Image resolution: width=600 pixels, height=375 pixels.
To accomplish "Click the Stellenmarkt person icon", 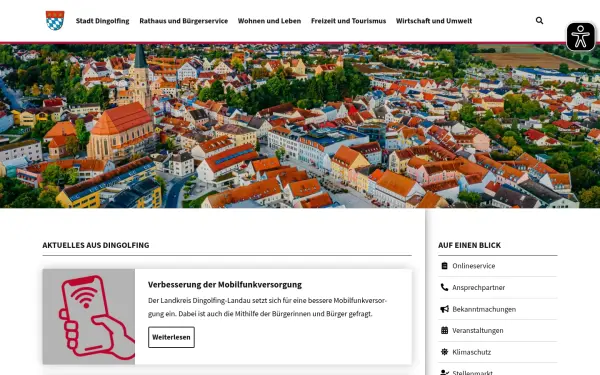I will click(444, 372).
